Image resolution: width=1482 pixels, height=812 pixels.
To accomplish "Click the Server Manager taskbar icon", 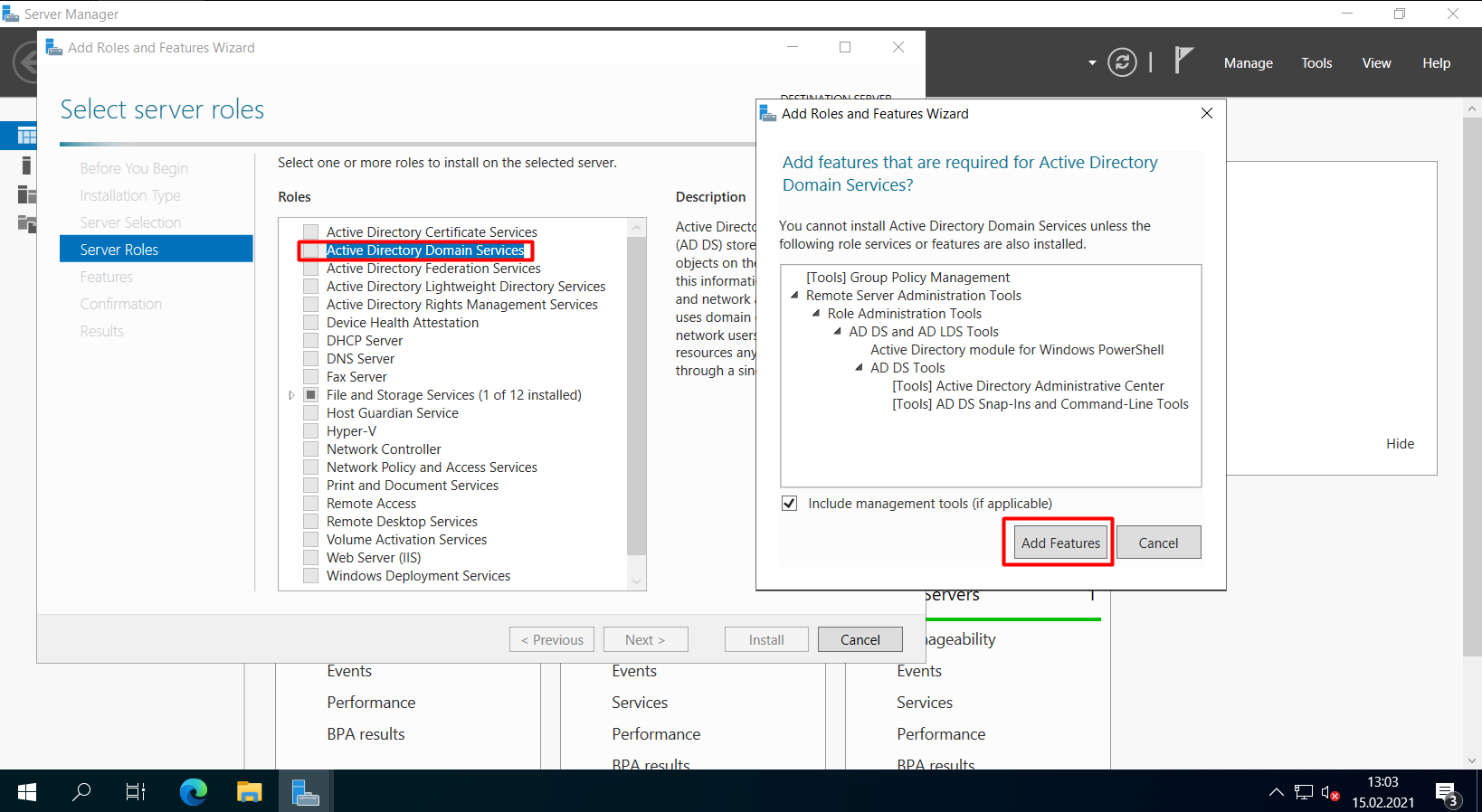I will pyautogui.click(x=305, y=792).
